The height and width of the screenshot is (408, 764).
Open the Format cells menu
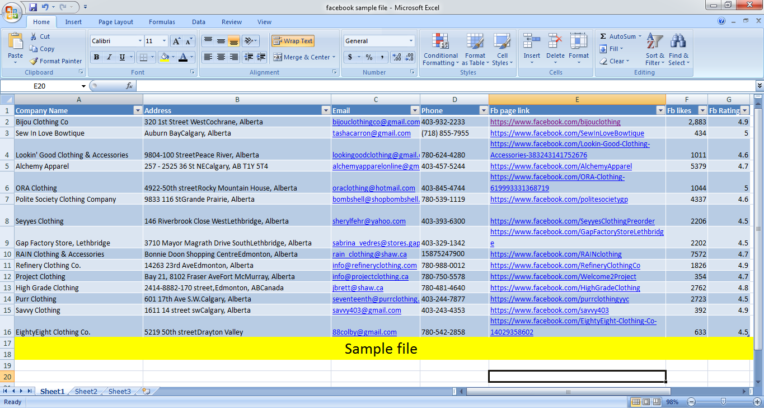pyautogui.click(x=579, y=49)
